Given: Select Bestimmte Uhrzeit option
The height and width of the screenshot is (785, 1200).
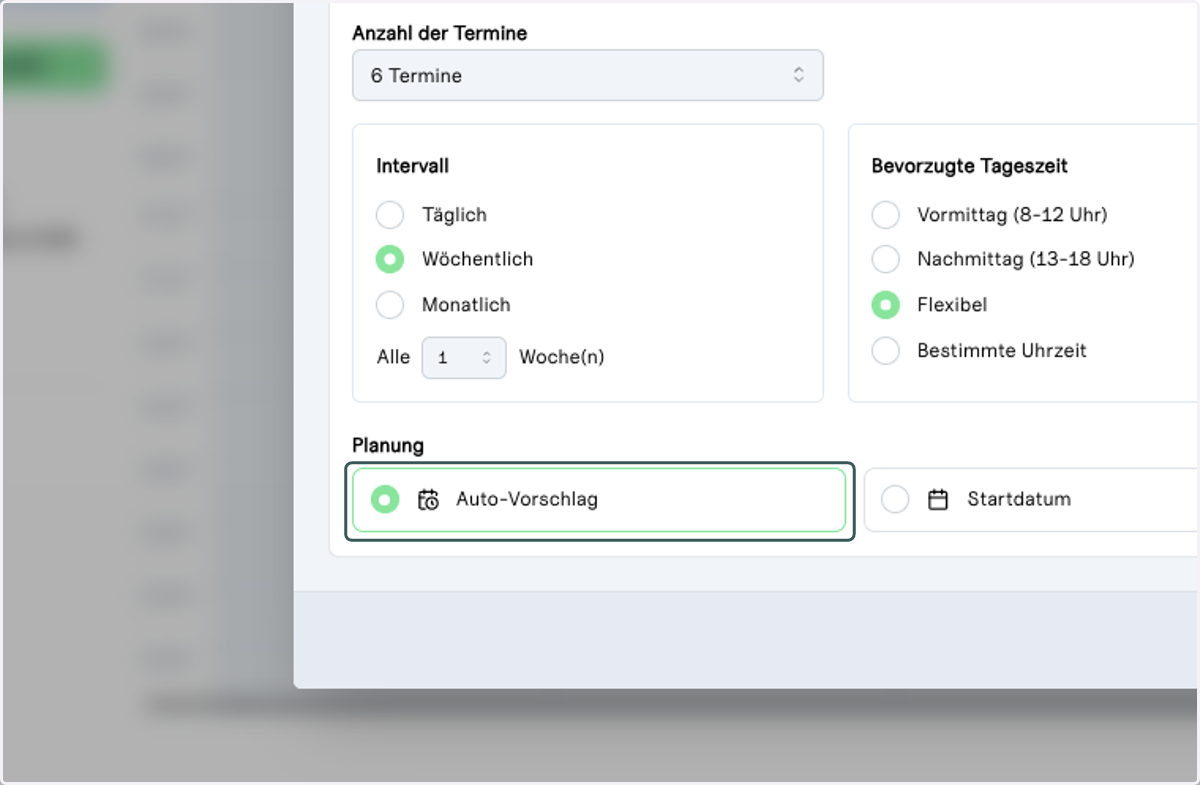Looking at the screenshot, I should coord(885,351).
